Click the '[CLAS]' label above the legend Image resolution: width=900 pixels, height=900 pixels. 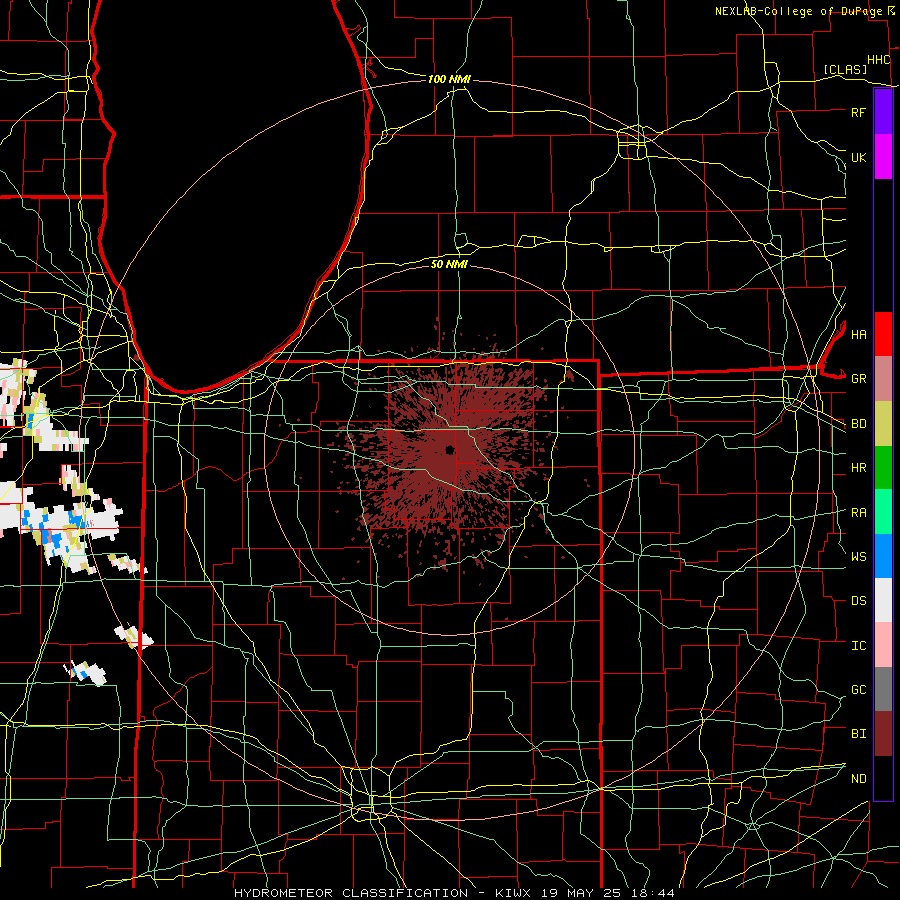845,69
